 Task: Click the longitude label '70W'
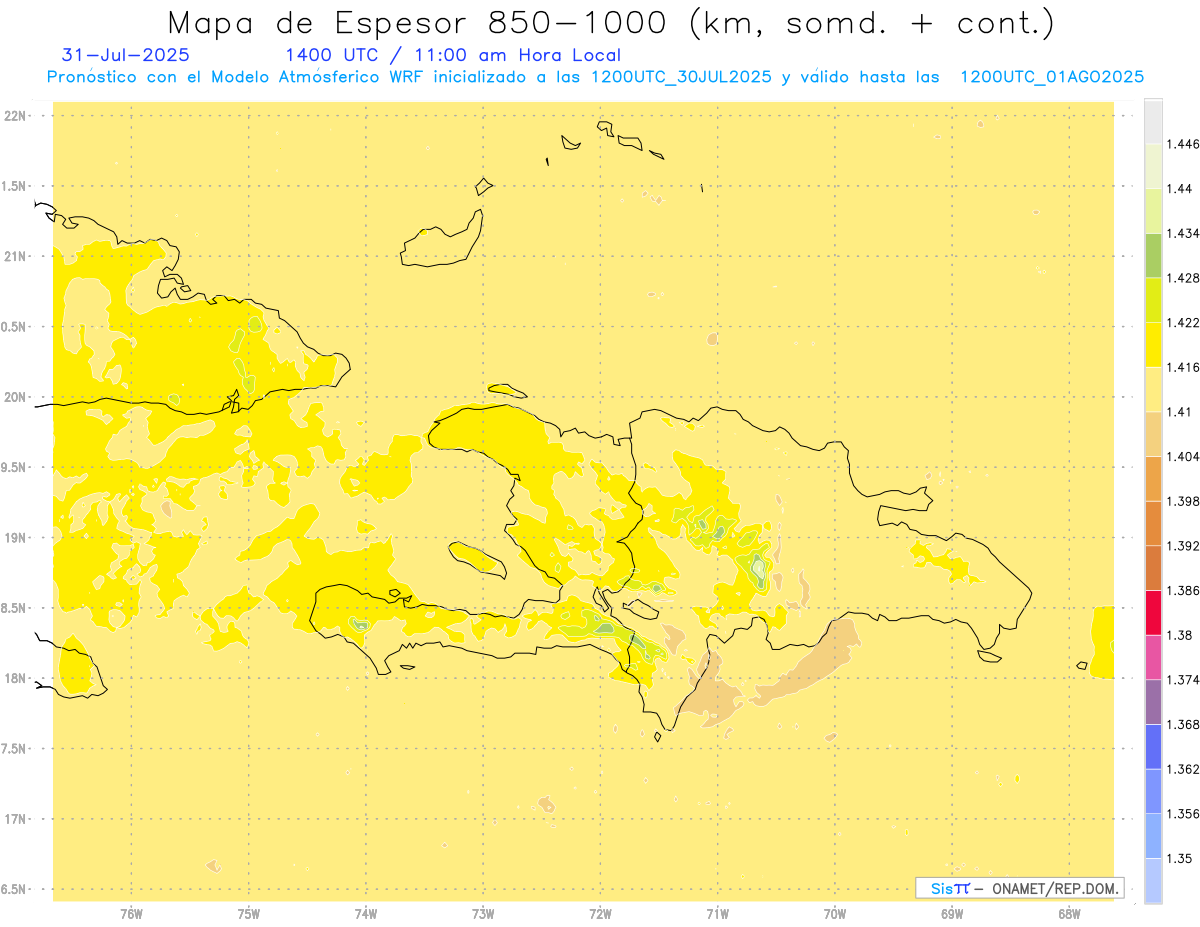point(835,914)
